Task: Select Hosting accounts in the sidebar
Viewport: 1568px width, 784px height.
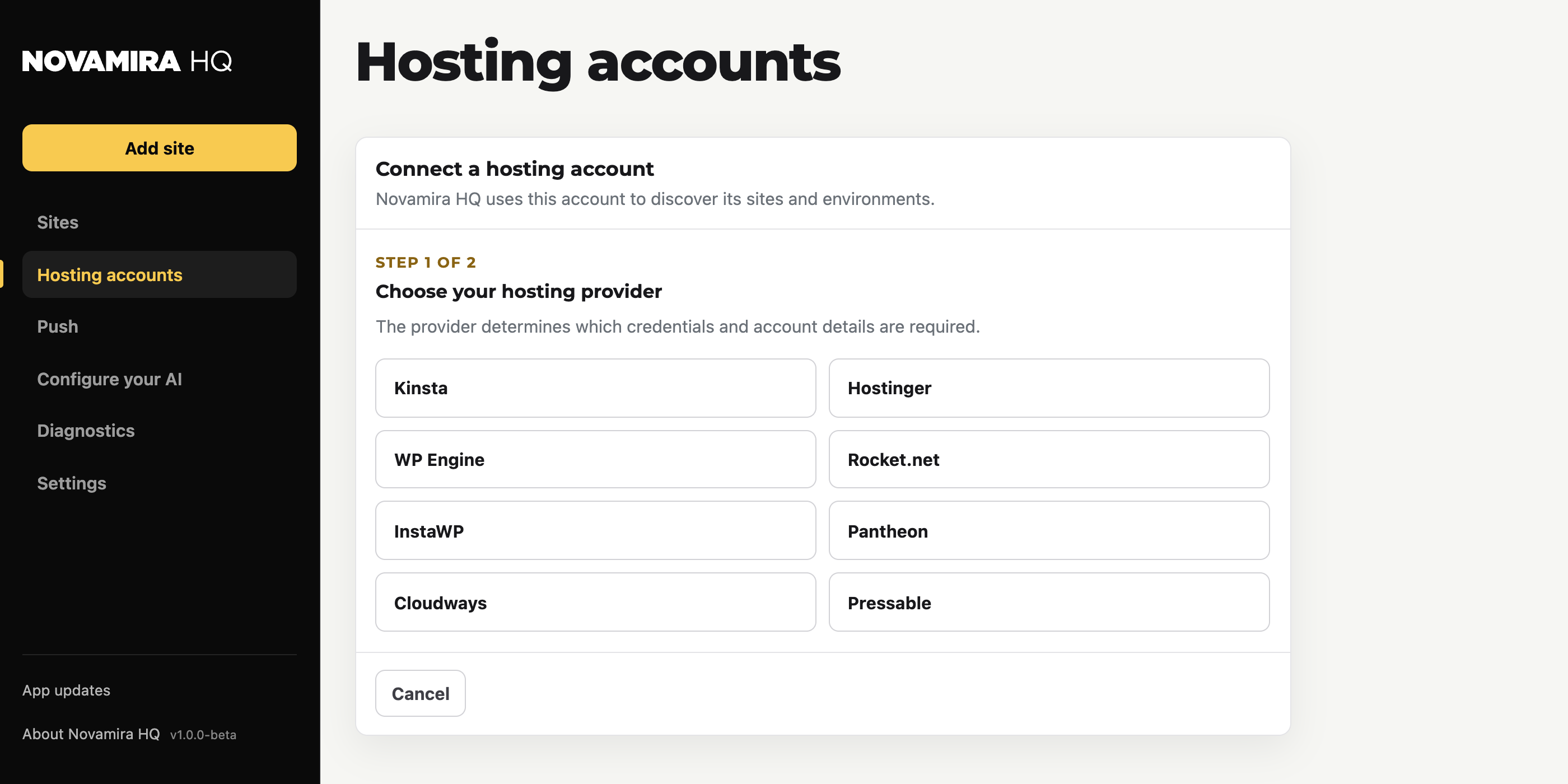Action: pos(160,274)
